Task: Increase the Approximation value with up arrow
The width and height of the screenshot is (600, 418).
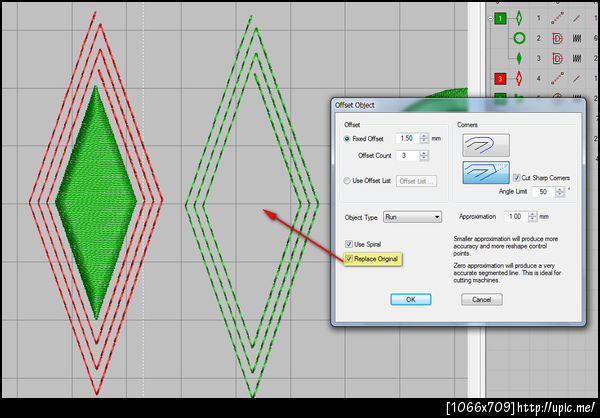Action: [532, 214]
